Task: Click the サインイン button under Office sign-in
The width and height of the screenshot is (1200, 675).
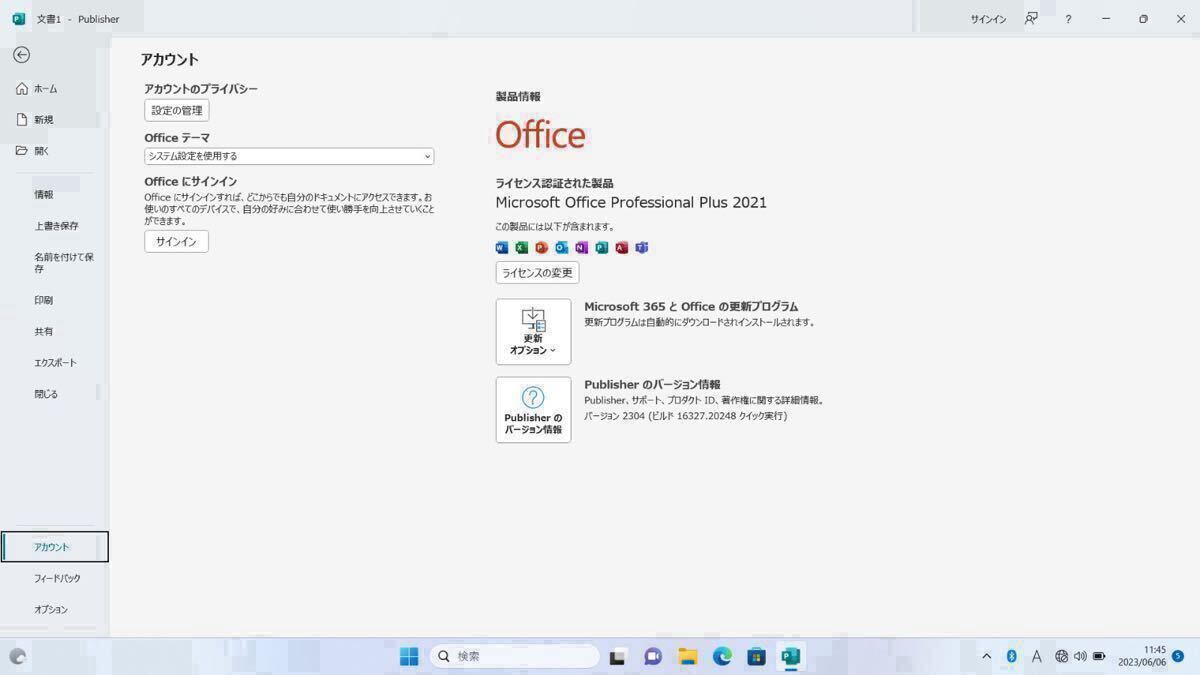Action: (176, 242)
